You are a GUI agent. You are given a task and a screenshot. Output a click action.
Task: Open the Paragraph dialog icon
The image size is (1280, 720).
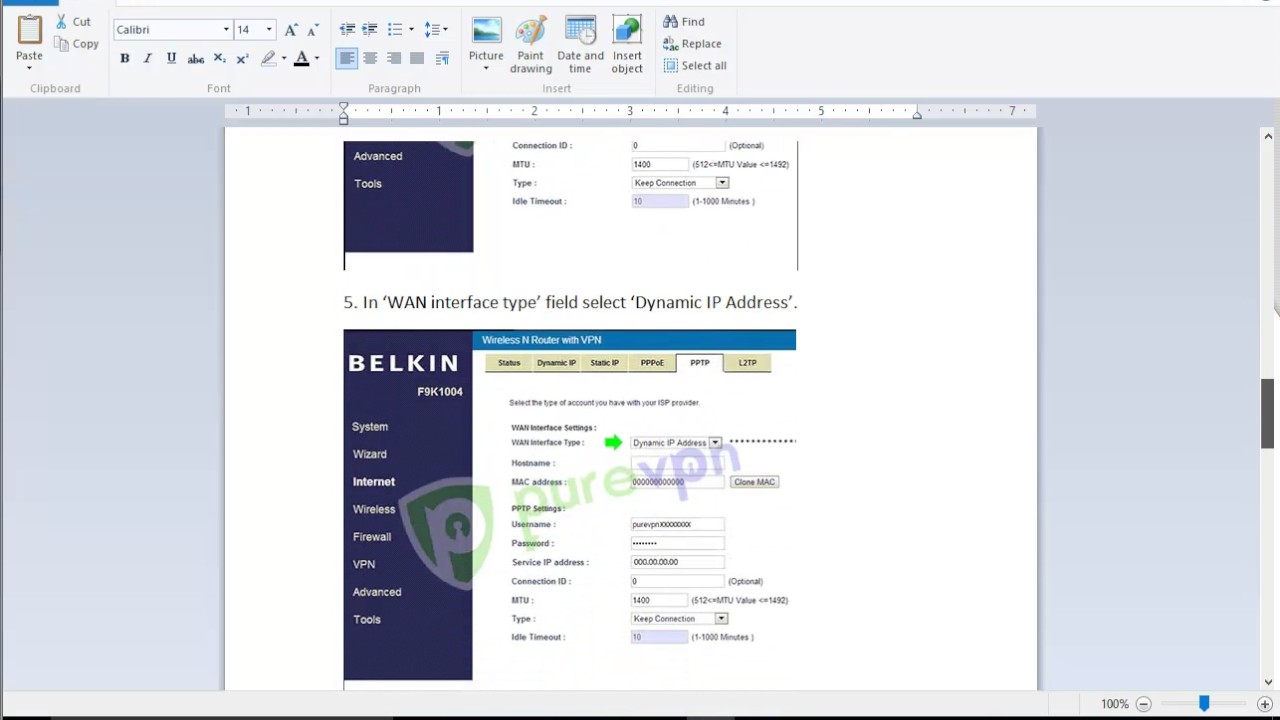coord(442,58)
